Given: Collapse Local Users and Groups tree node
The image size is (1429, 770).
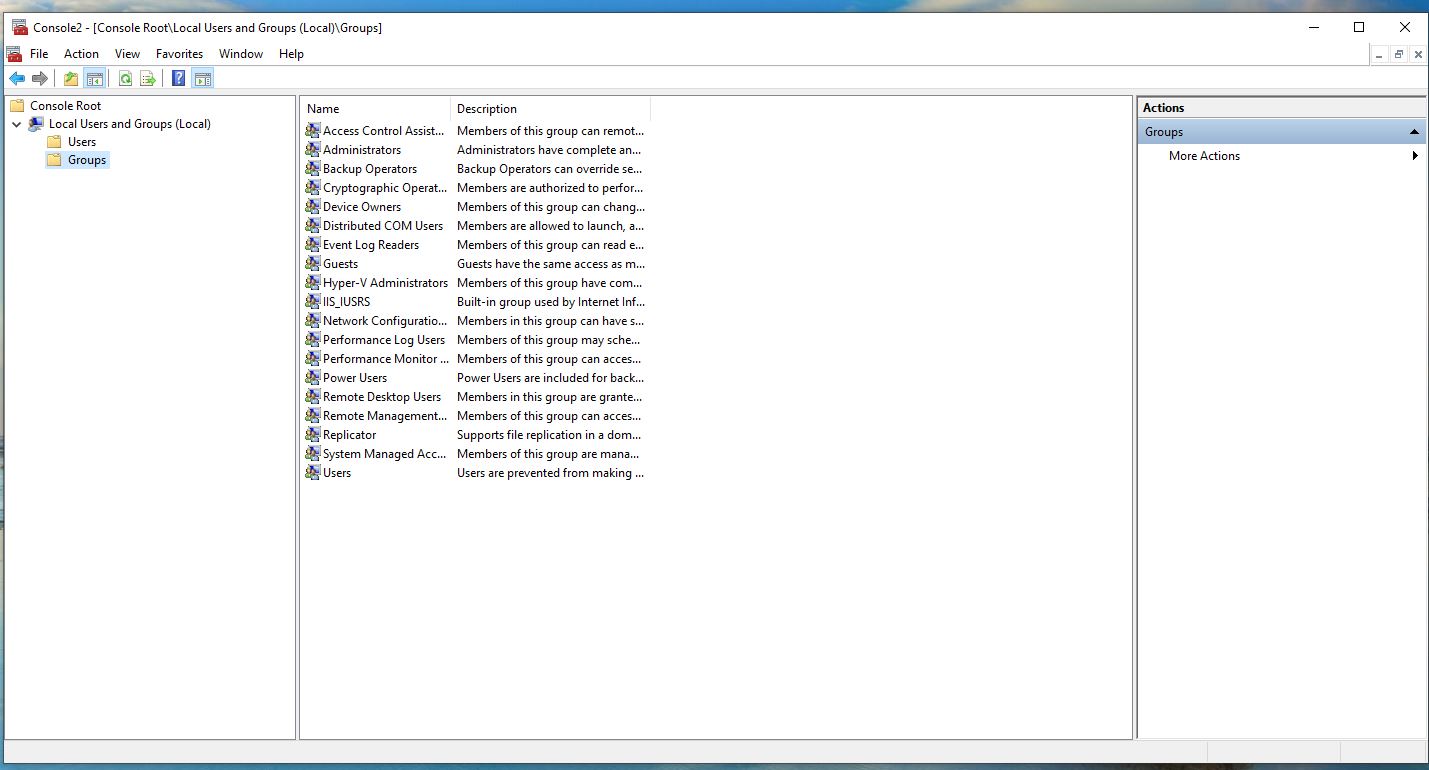Looking at the screenshot, I should (16, 124).
